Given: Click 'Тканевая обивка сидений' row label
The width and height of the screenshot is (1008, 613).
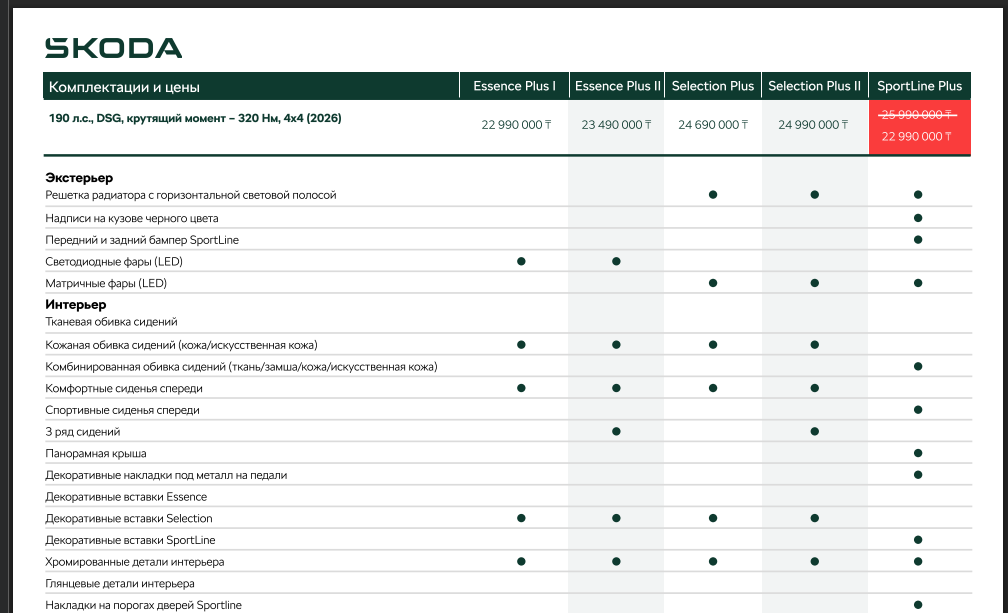Looking at the screenshot, I should pos(111,322).
